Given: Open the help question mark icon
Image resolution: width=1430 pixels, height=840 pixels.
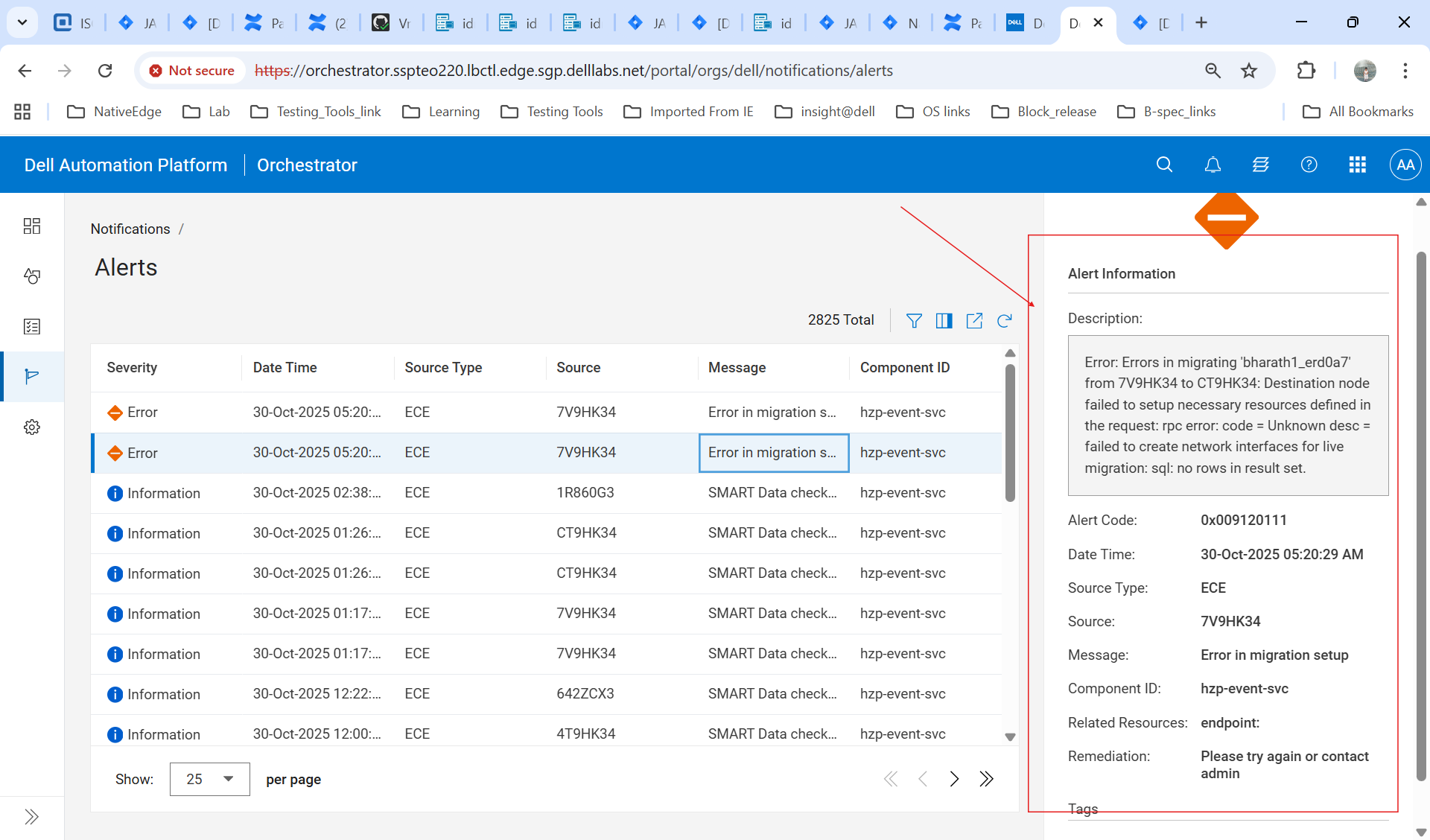Looking at the screenshot, I should click(x=1309, y=165).
